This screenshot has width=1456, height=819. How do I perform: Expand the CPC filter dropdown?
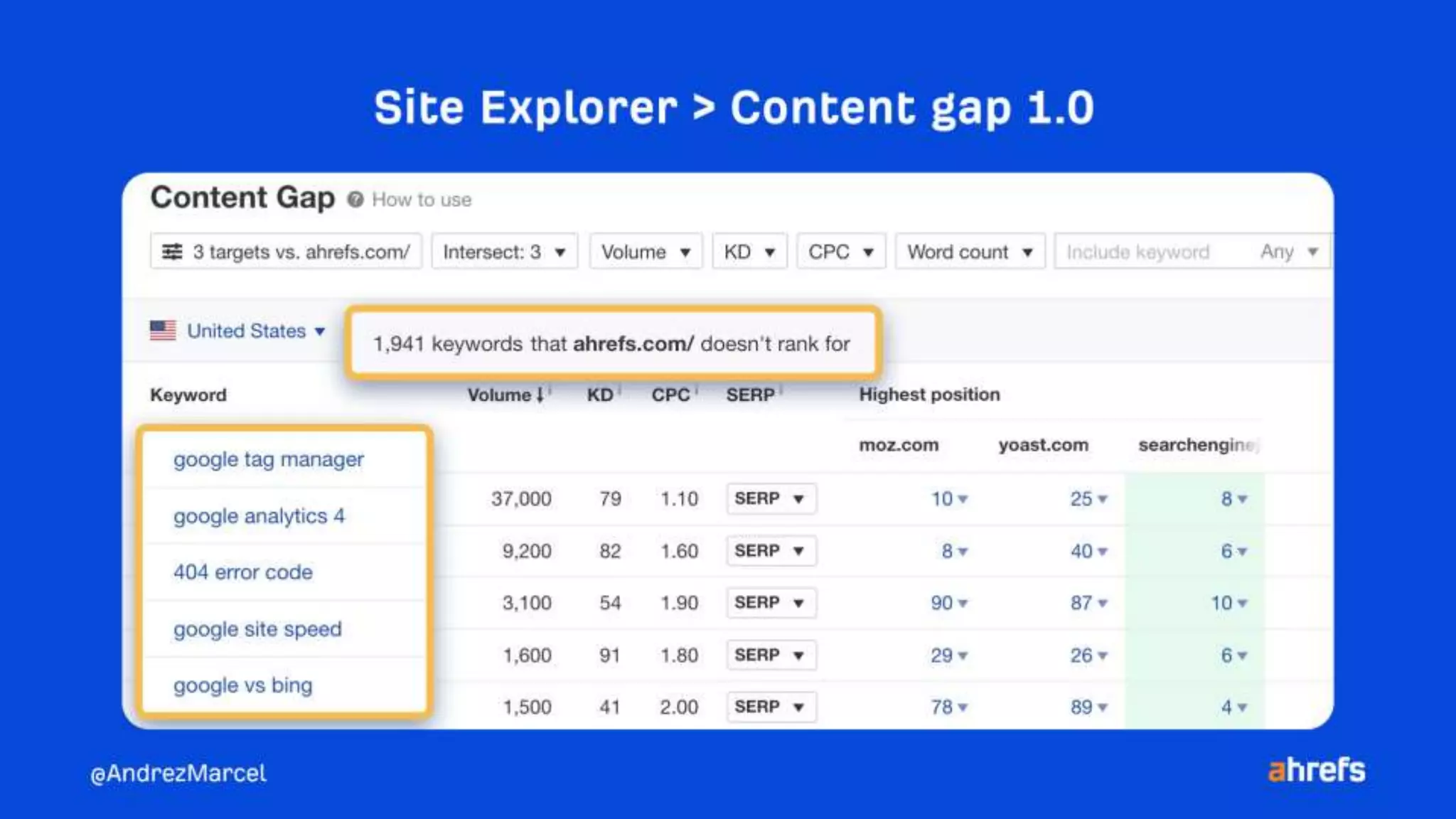pyautogui.click(x=841, y=252)
